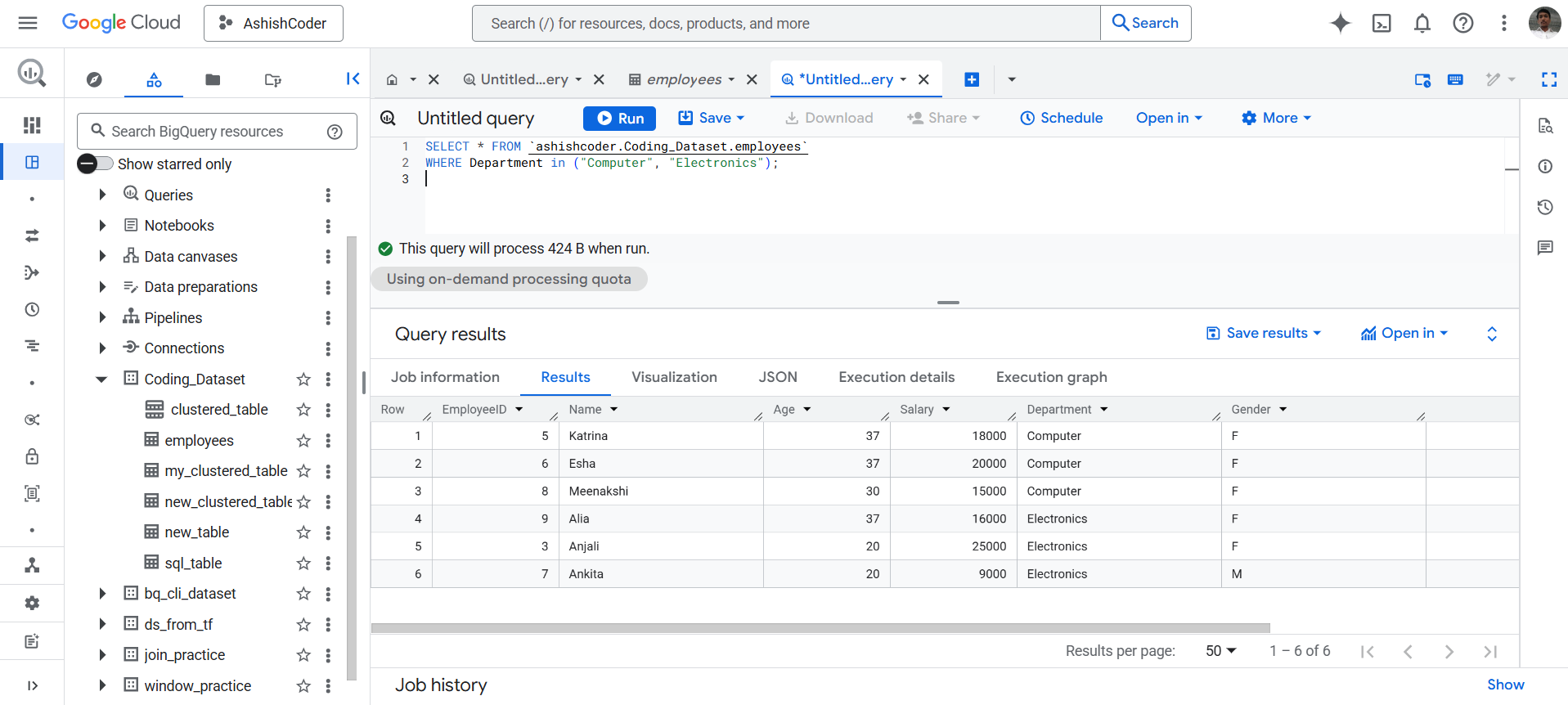The image size is (1568, 705).
Task: Star the my_clustered_table table
Action: point(303,471)
